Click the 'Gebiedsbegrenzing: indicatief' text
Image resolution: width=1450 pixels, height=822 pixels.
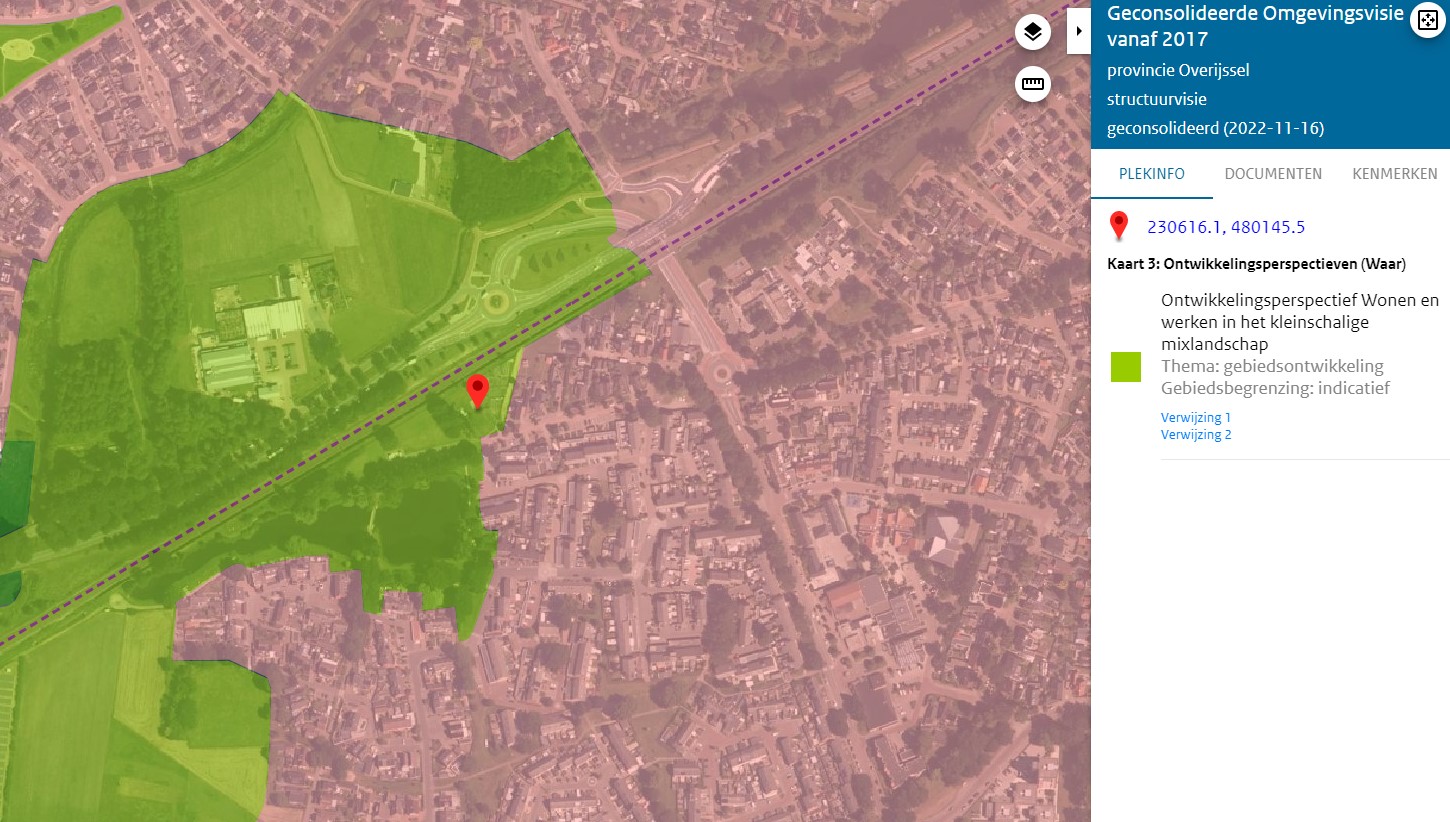point(1275,388)
